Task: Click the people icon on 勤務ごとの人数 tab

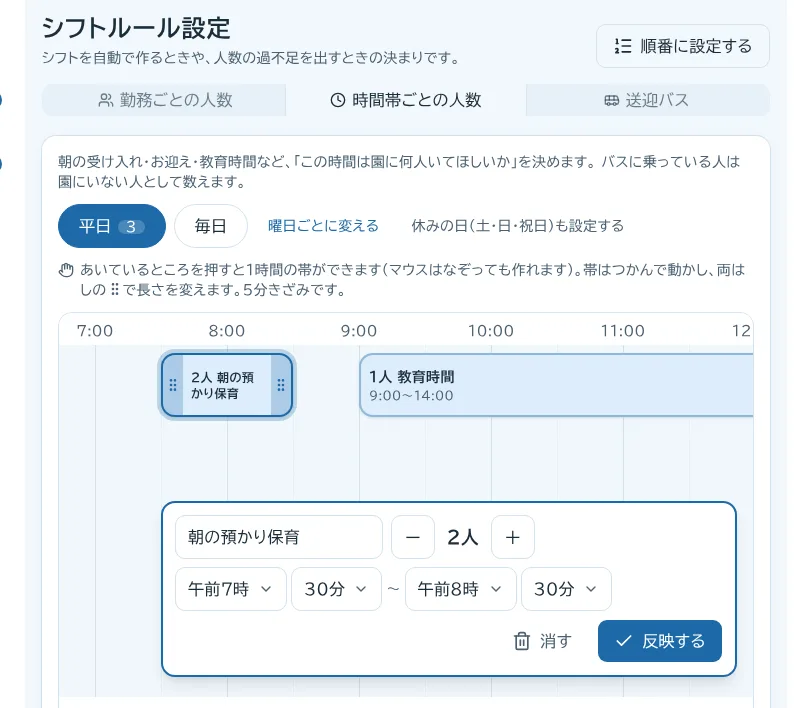Action: (x=105, y=100)
